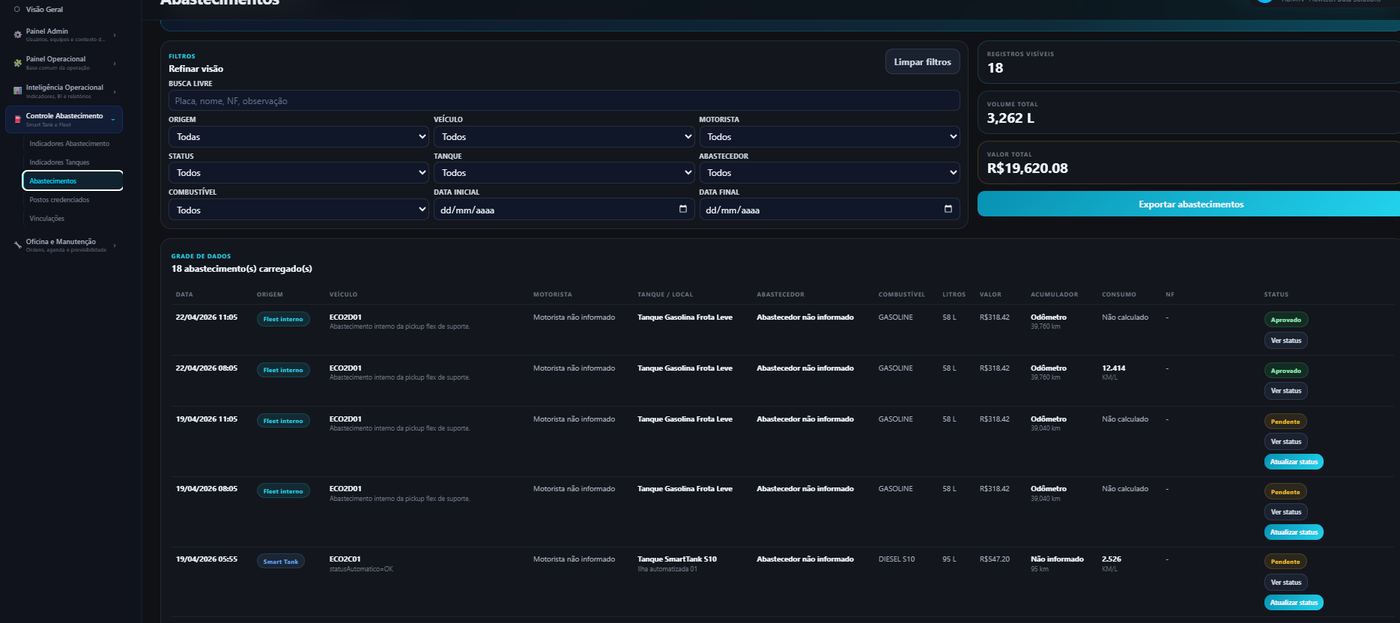Click the Inteligência Operacional chart icon
1400x623 pixels.
[17, 90]
